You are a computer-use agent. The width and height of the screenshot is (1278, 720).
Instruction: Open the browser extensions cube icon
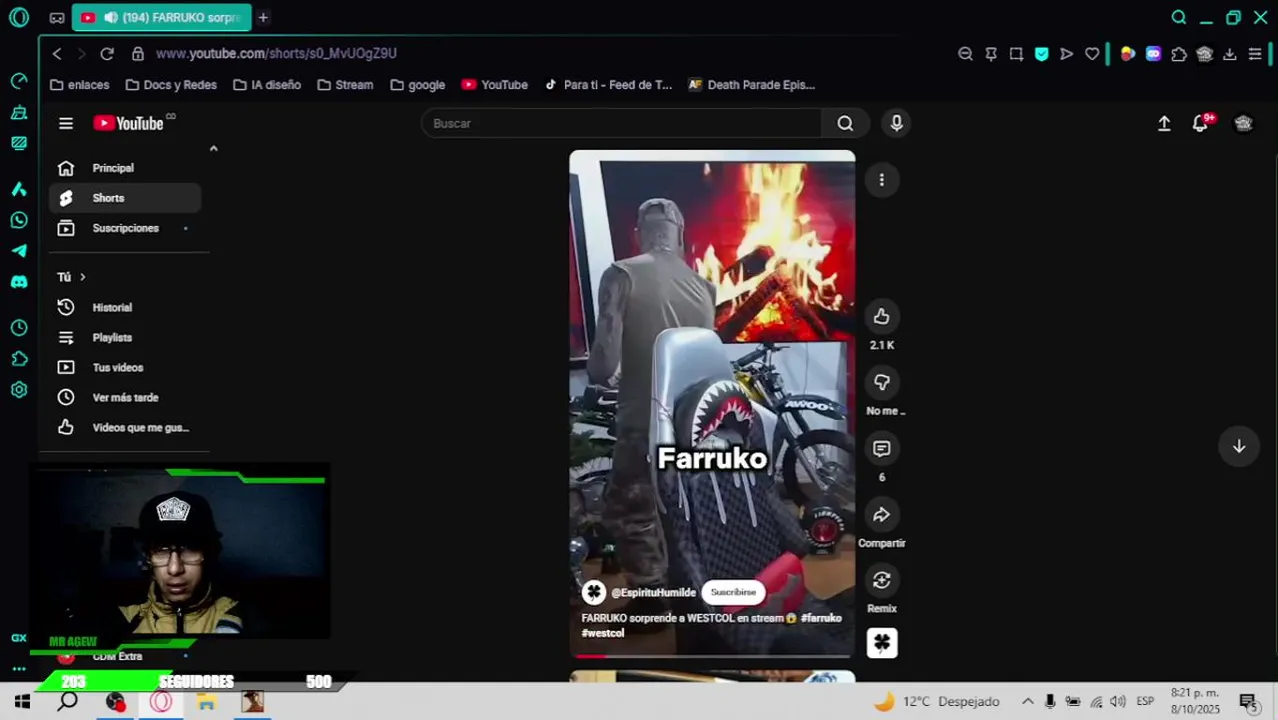click(x=1179, y=54)
